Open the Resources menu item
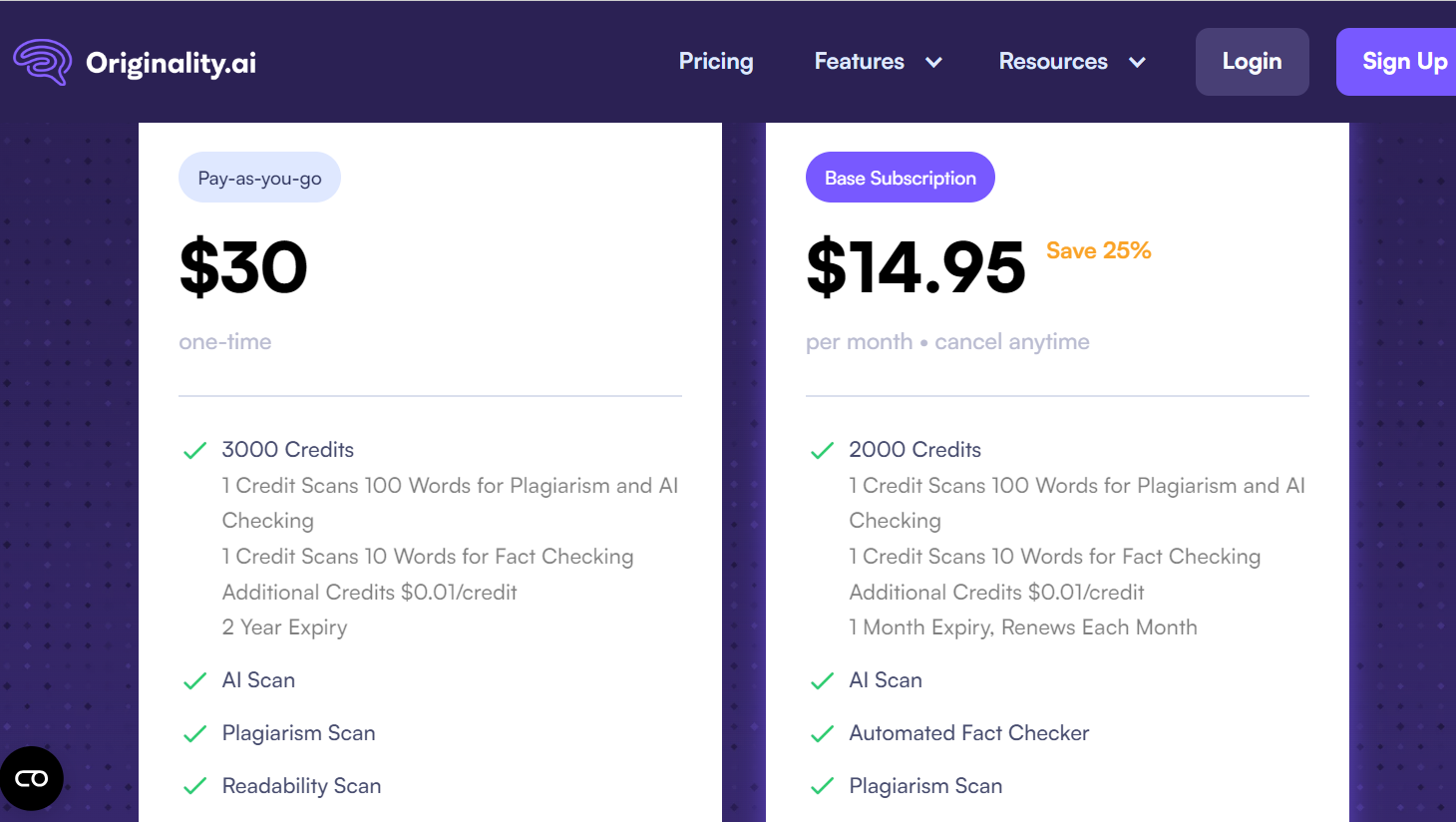The image size is (1456, 822). pos(1053,62)
